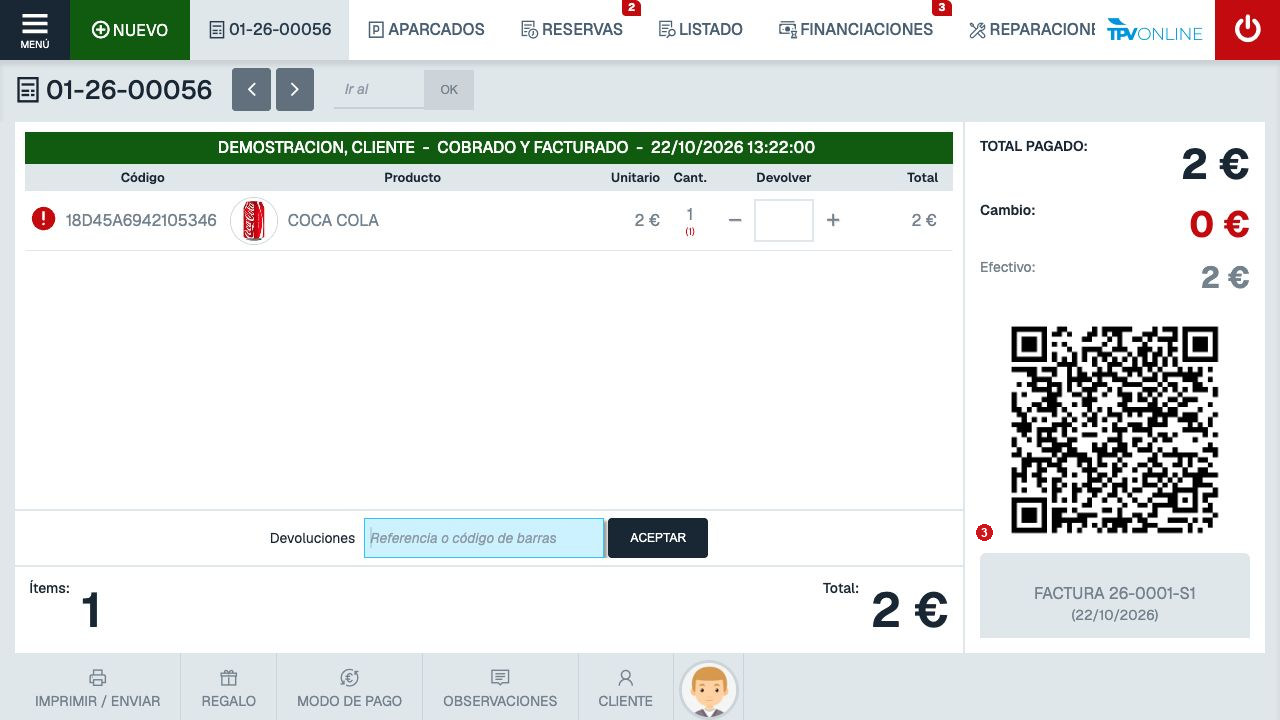1280x720 pixels.
Task: Open MODO DE PAGO
Action: pyautogui.click(x=350, y=688)
